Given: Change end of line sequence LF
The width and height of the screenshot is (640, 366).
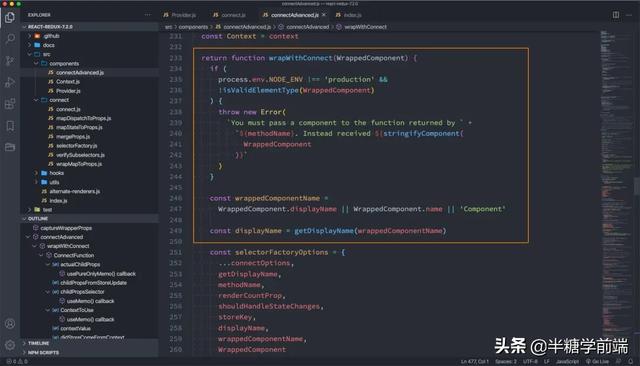Looking at the screenshot, I should (x=547, y=362).
